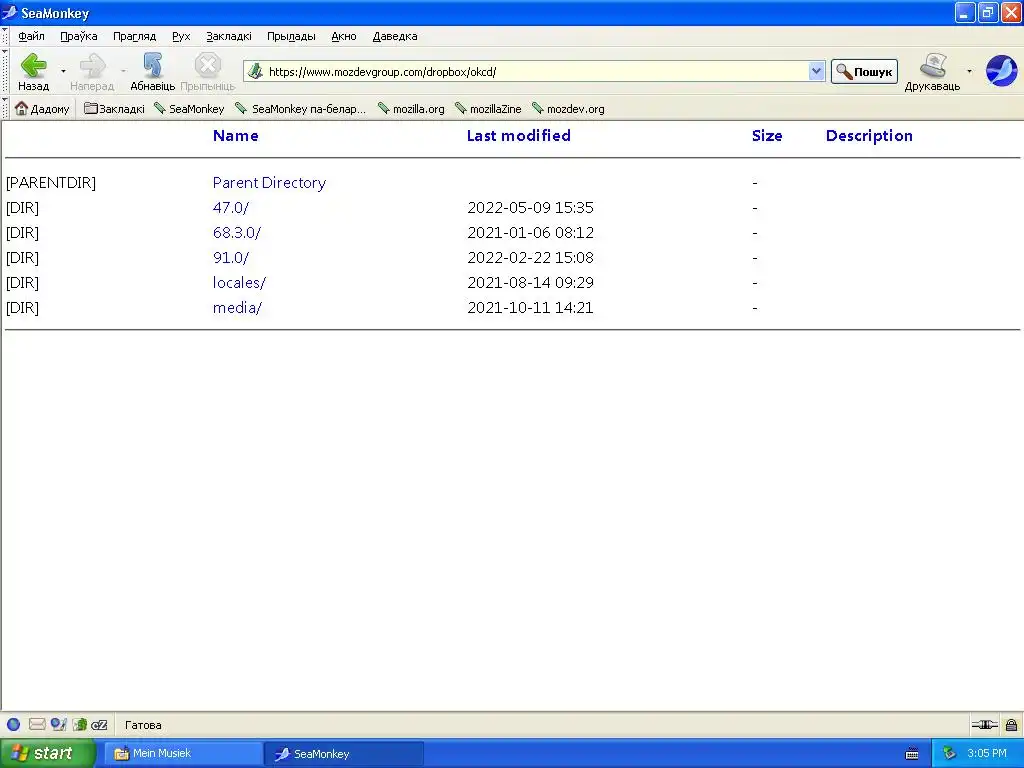Click the site icon in address bar
This screenshot has width=1024, height=768.
[x=255, y=71]
